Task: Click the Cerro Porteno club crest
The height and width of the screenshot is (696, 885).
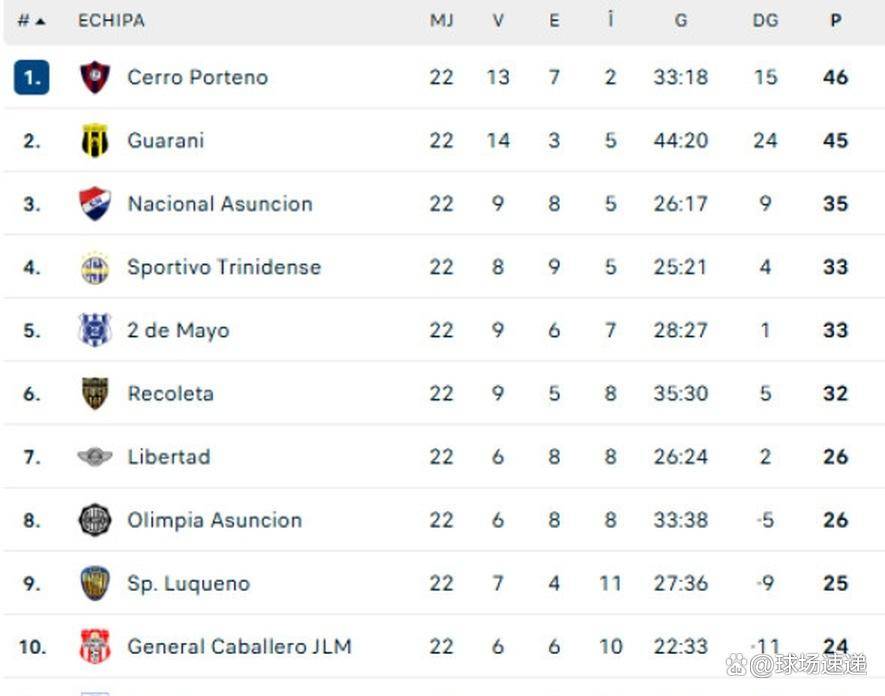Action: 95,77
